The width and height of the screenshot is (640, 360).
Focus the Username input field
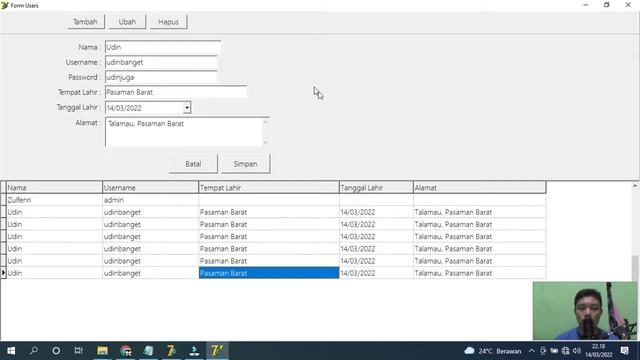[x=161, y=62]
